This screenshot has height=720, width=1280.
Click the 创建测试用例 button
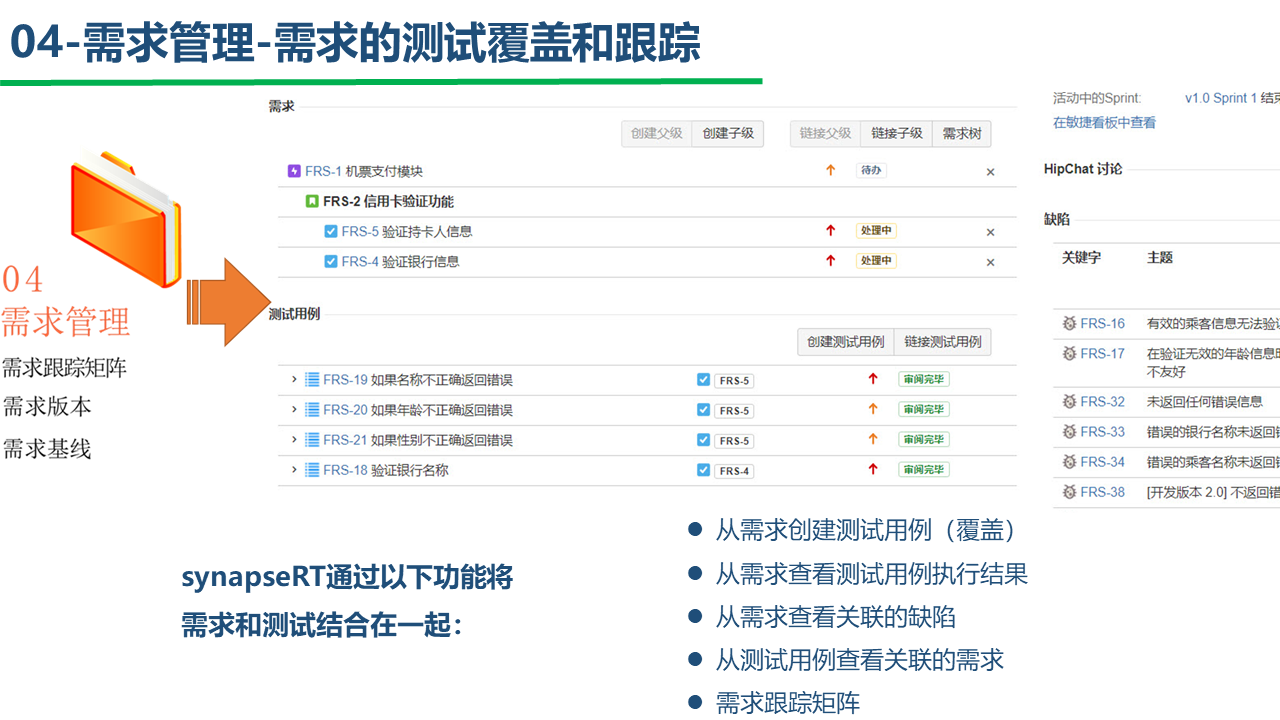[x=846, y=341]
